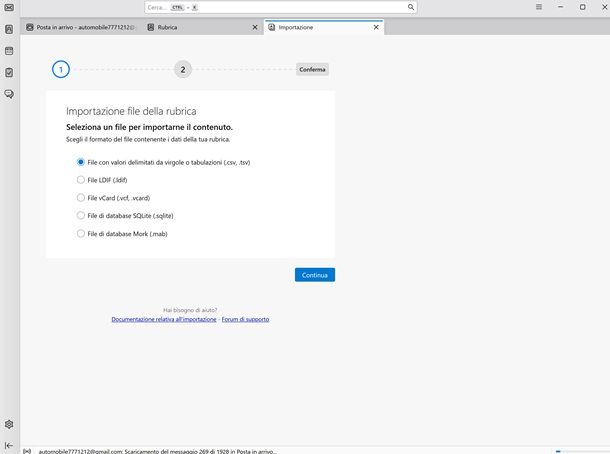Select CSV/TSV file format option
Screen dimensions: 610x454
164,162
